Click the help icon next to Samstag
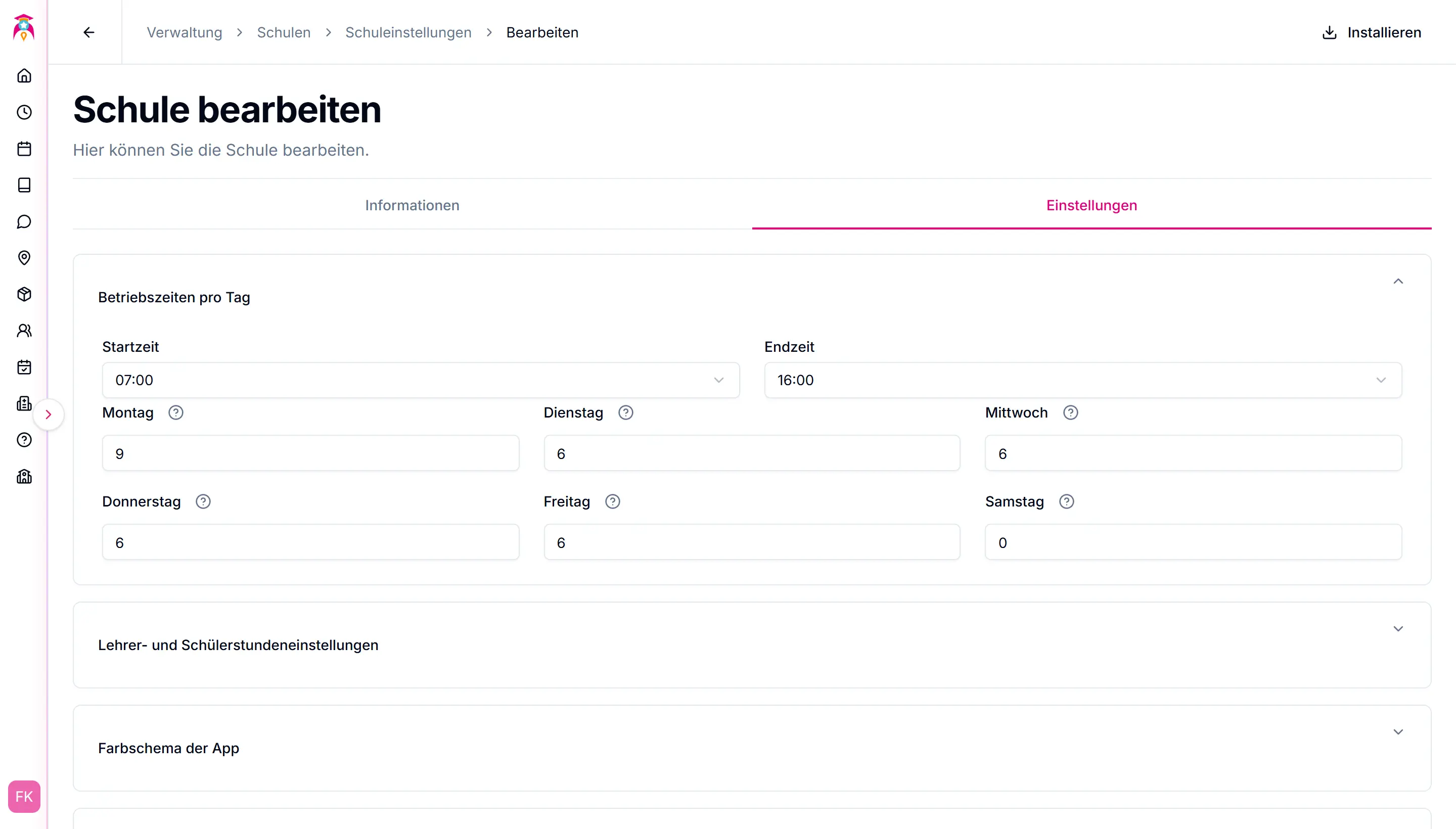The image size is (1456, 829). point(1066,501)
